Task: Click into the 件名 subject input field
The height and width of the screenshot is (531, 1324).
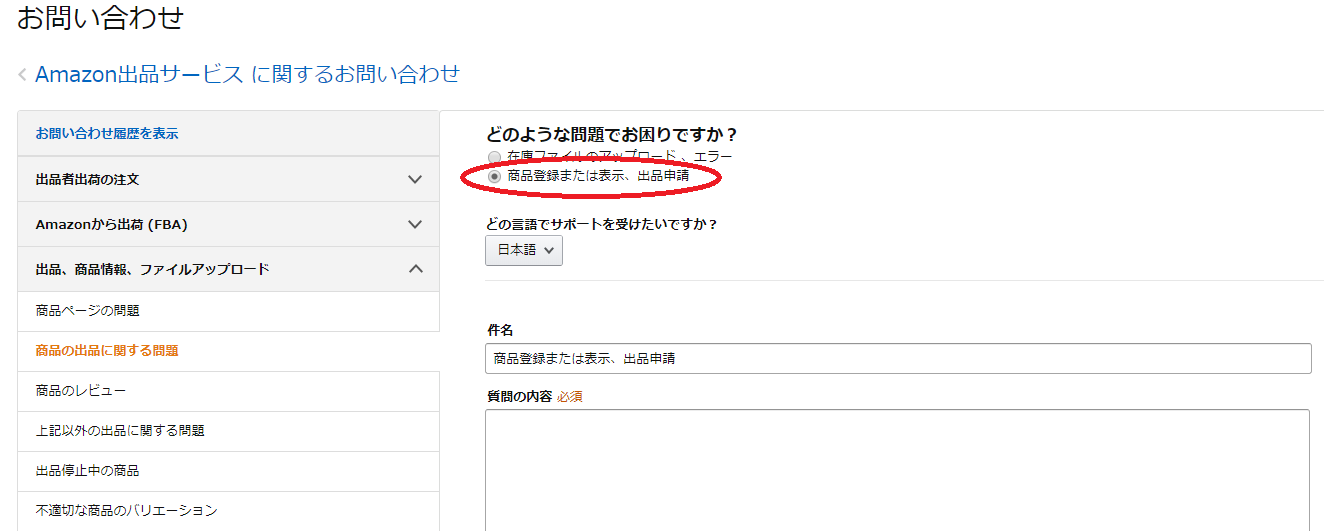Action: pyautogui.click(x=898, y=358)
